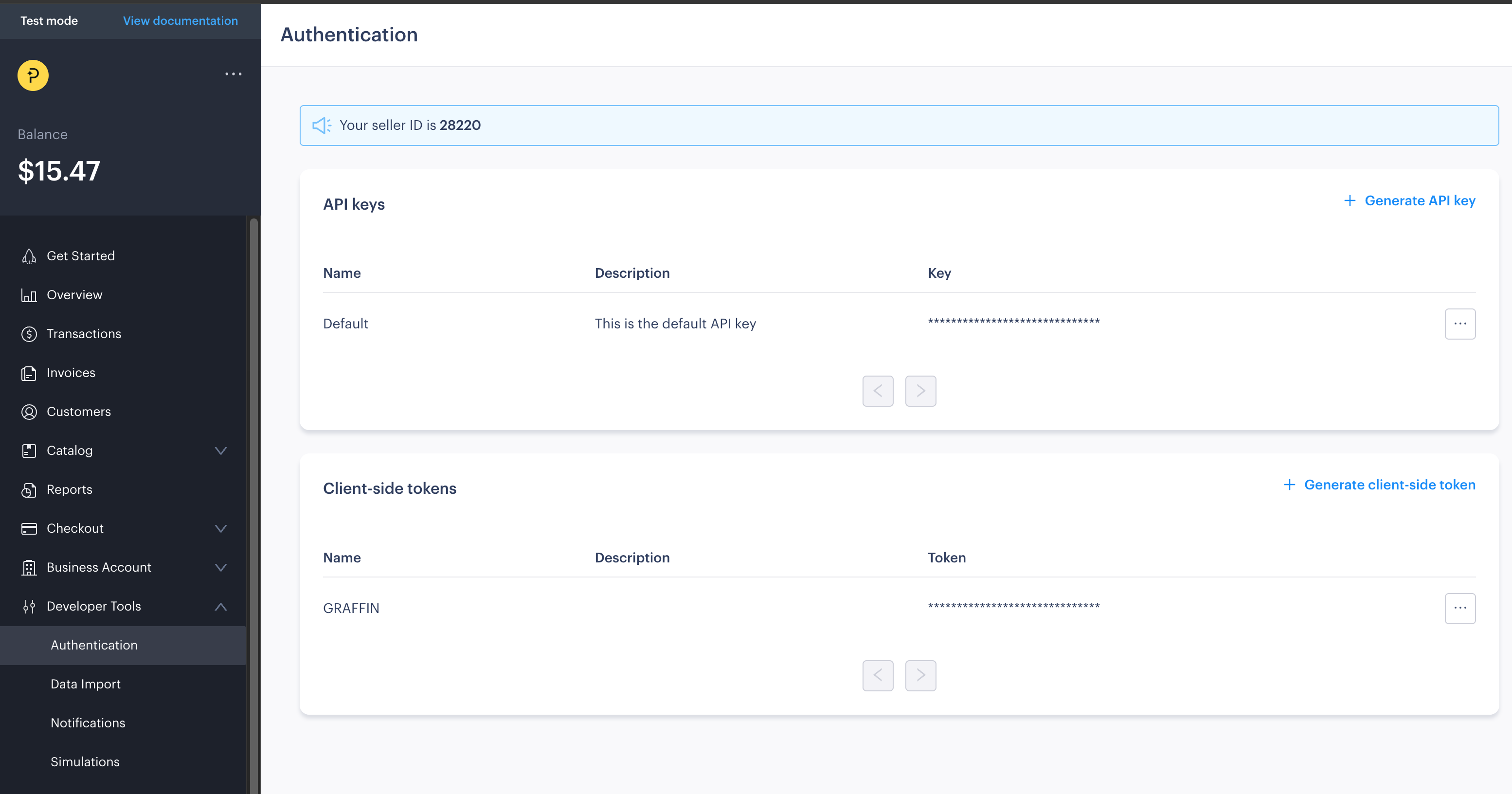Open the account three-dot menu in sidebar

click(233, 74)
